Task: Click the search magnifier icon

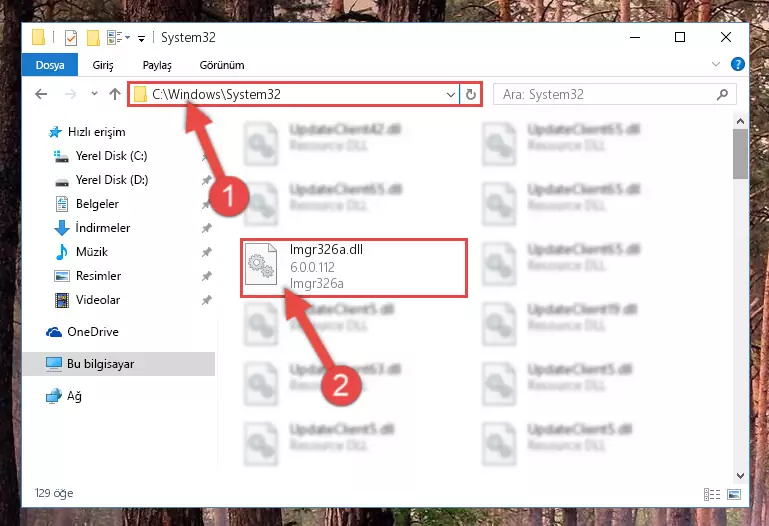Action: tap(722, 94)
